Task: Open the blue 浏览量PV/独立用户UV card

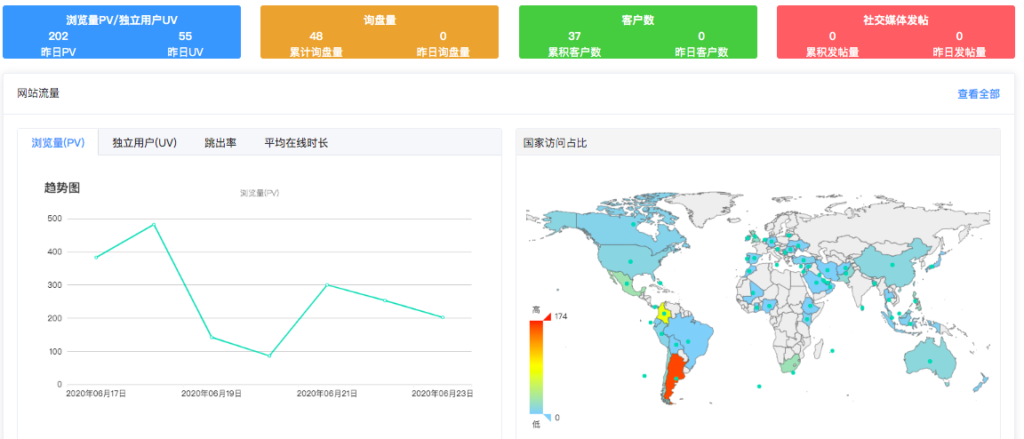Action: 122,32
